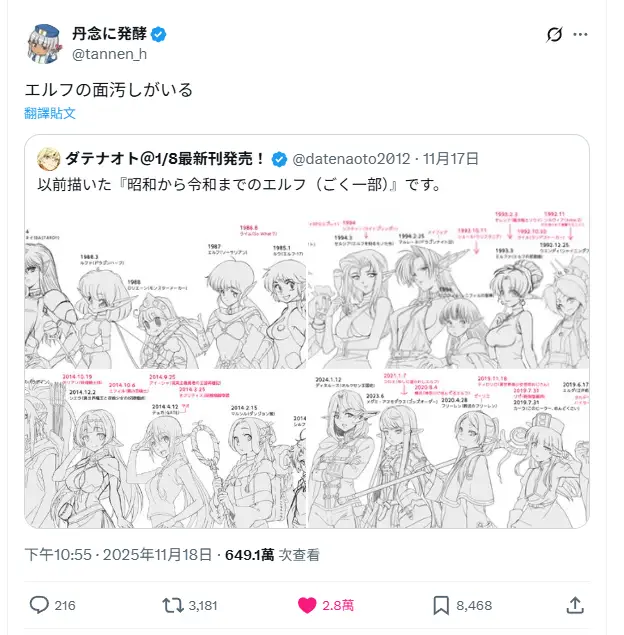Image resolution: width=624 pixels, height=635 pixels.
Task: Open the quoted author's small avatar
Action: (49, 159)
